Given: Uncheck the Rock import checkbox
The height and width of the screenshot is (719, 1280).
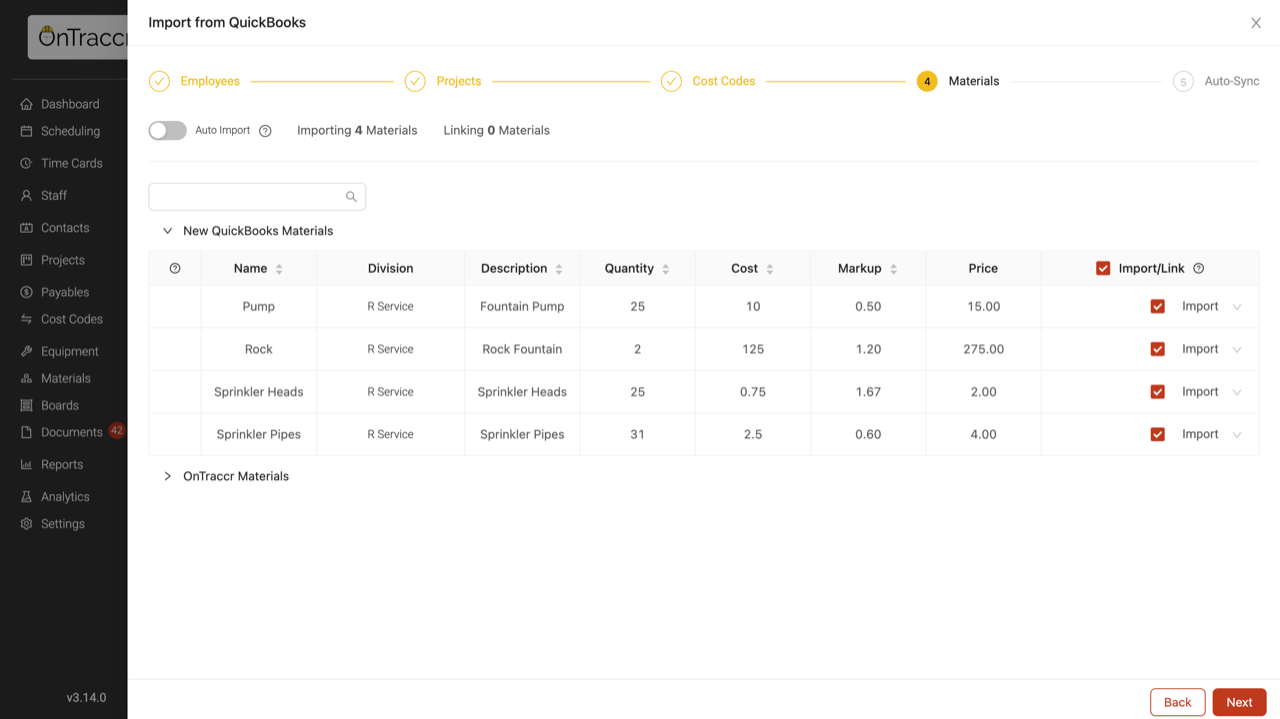Looking at the screenshot, I should [x=1157, y=349].
